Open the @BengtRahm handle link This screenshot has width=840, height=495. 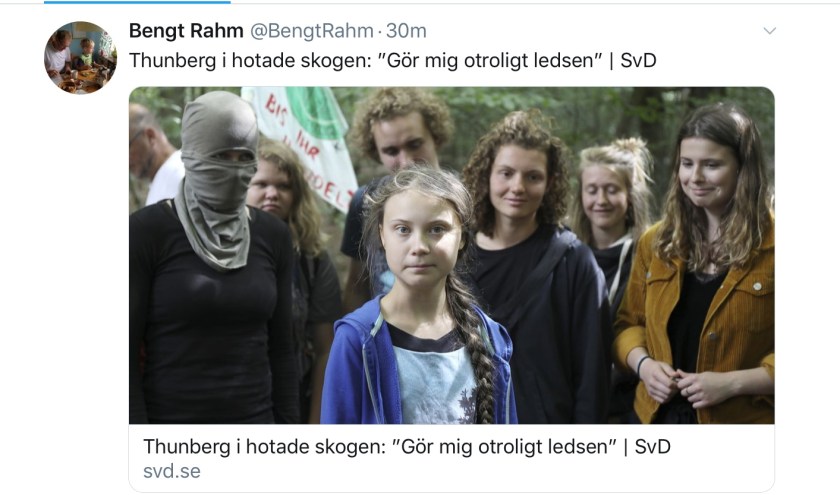pyautogui.click(x=312, y=31)
